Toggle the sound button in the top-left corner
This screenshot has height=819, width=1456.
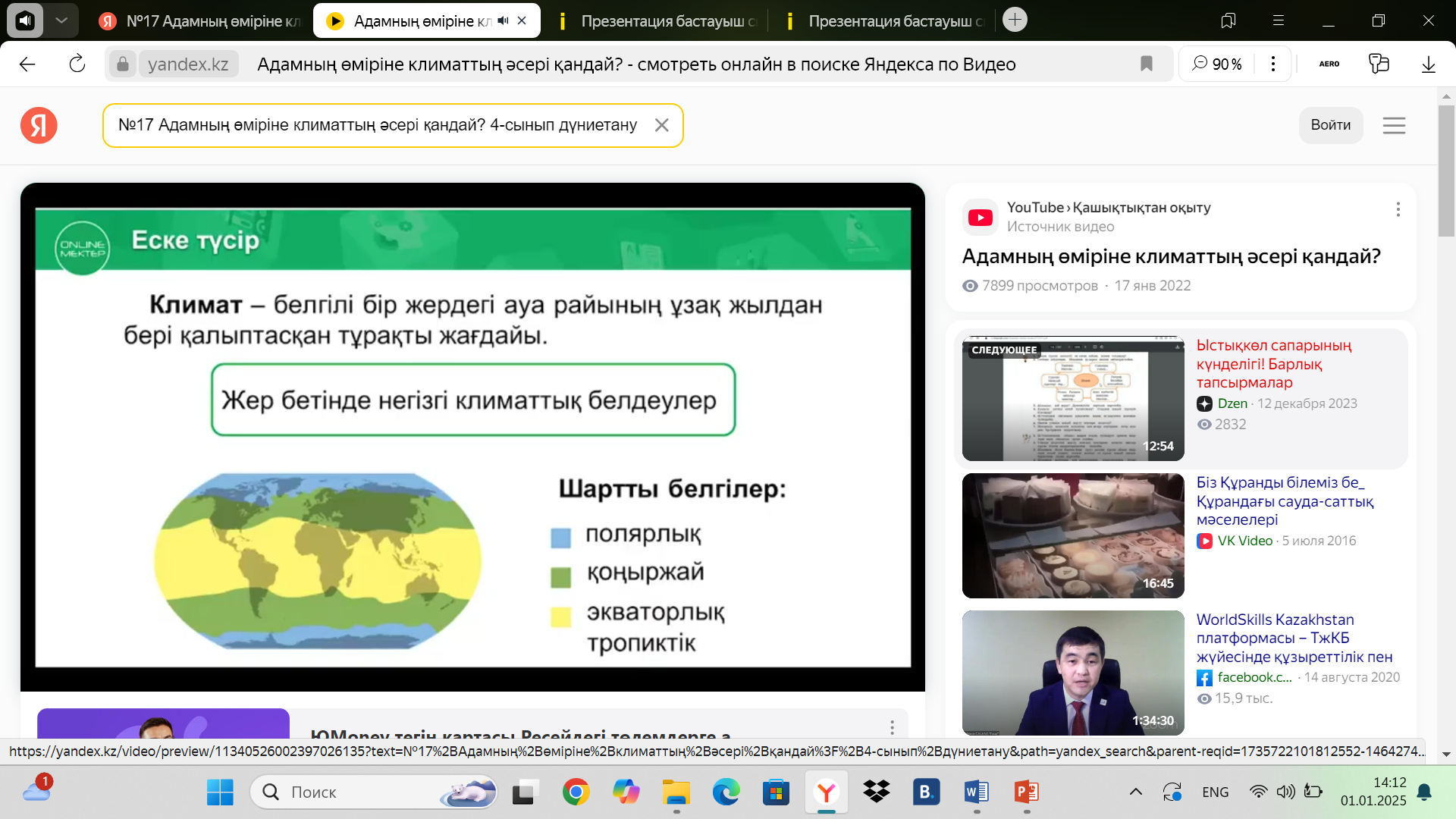[25, 20]
